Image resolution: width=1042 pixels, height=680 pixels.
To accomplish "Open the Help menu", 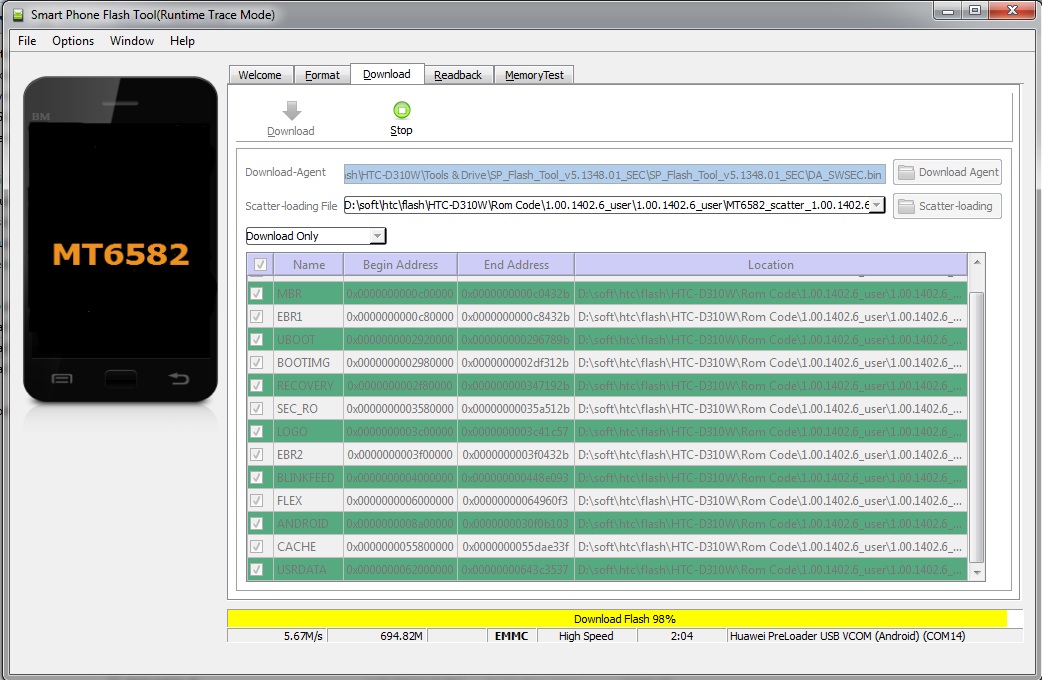I will [x=182, y=41].
